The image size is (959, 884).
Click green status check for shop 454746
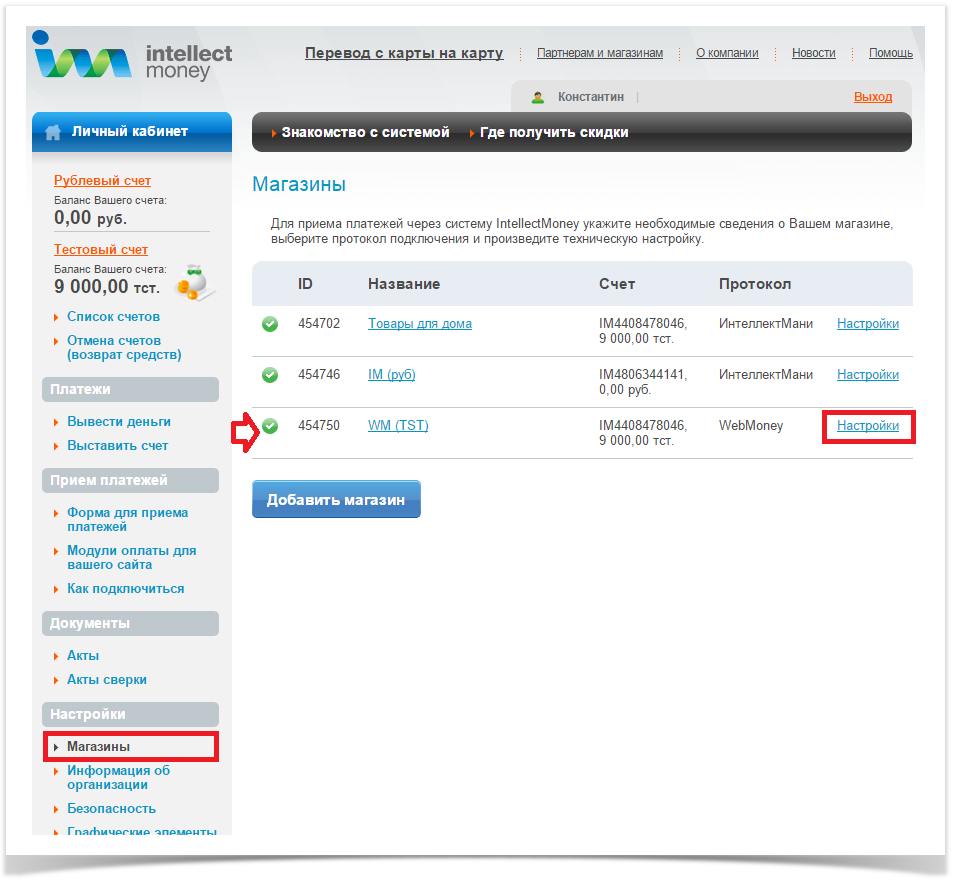(270, 375)
